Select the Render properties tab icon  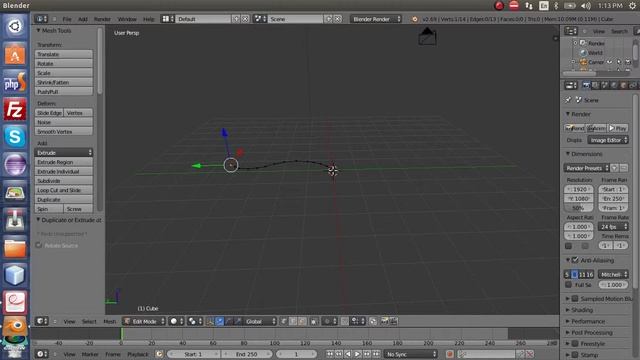[x=587, y=85]
